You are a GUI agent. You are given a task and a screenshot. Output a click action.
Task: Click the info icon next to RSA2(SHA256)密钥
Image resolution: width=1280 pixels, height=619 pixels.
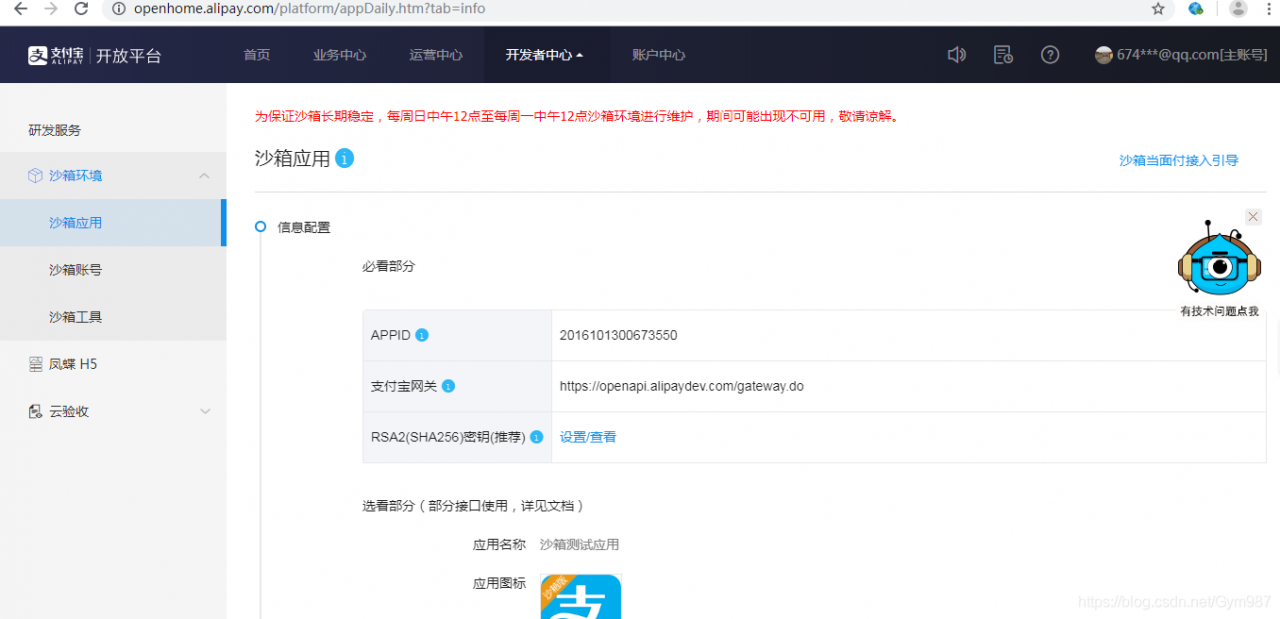pos(537,437)
